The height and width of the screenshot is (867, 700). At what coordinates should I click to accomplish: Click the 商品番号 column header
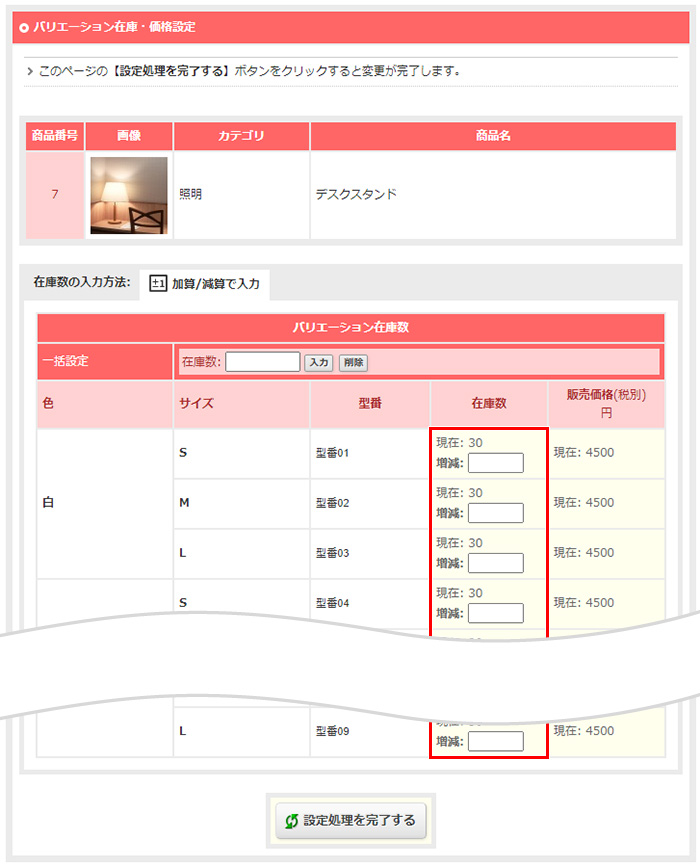coord(55,135)
